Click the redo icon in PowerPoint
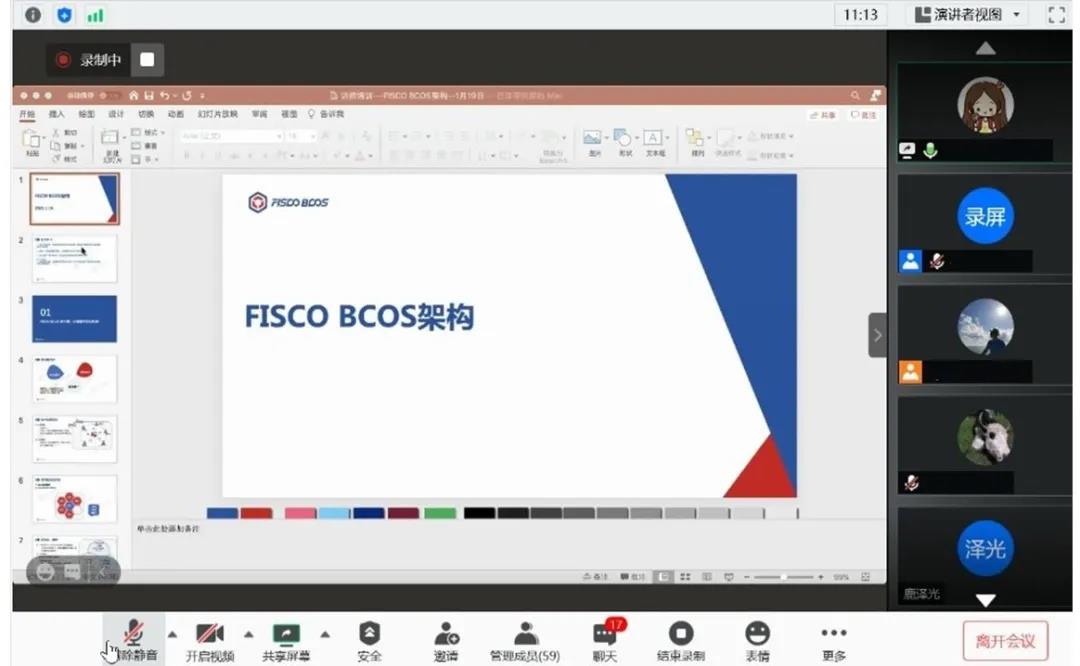1080x666 pixels. click(x=187, y=95)
